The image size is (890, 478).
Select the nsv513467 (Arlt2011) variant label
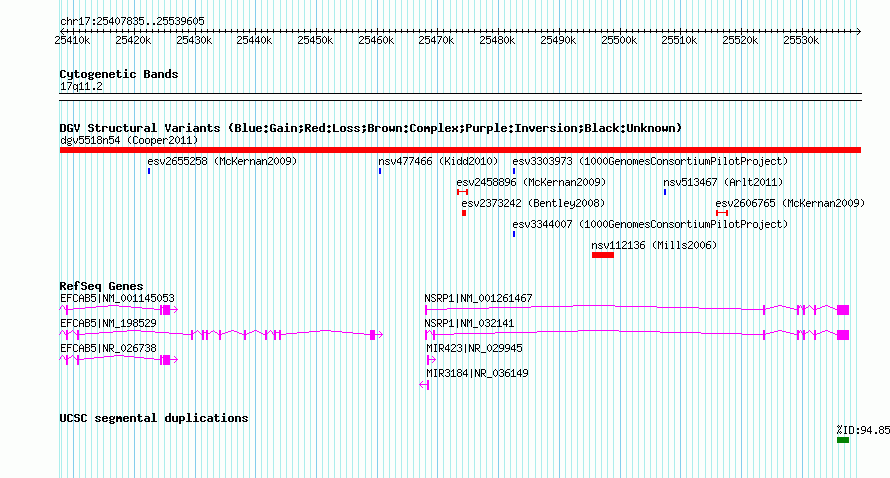(723, 182)
